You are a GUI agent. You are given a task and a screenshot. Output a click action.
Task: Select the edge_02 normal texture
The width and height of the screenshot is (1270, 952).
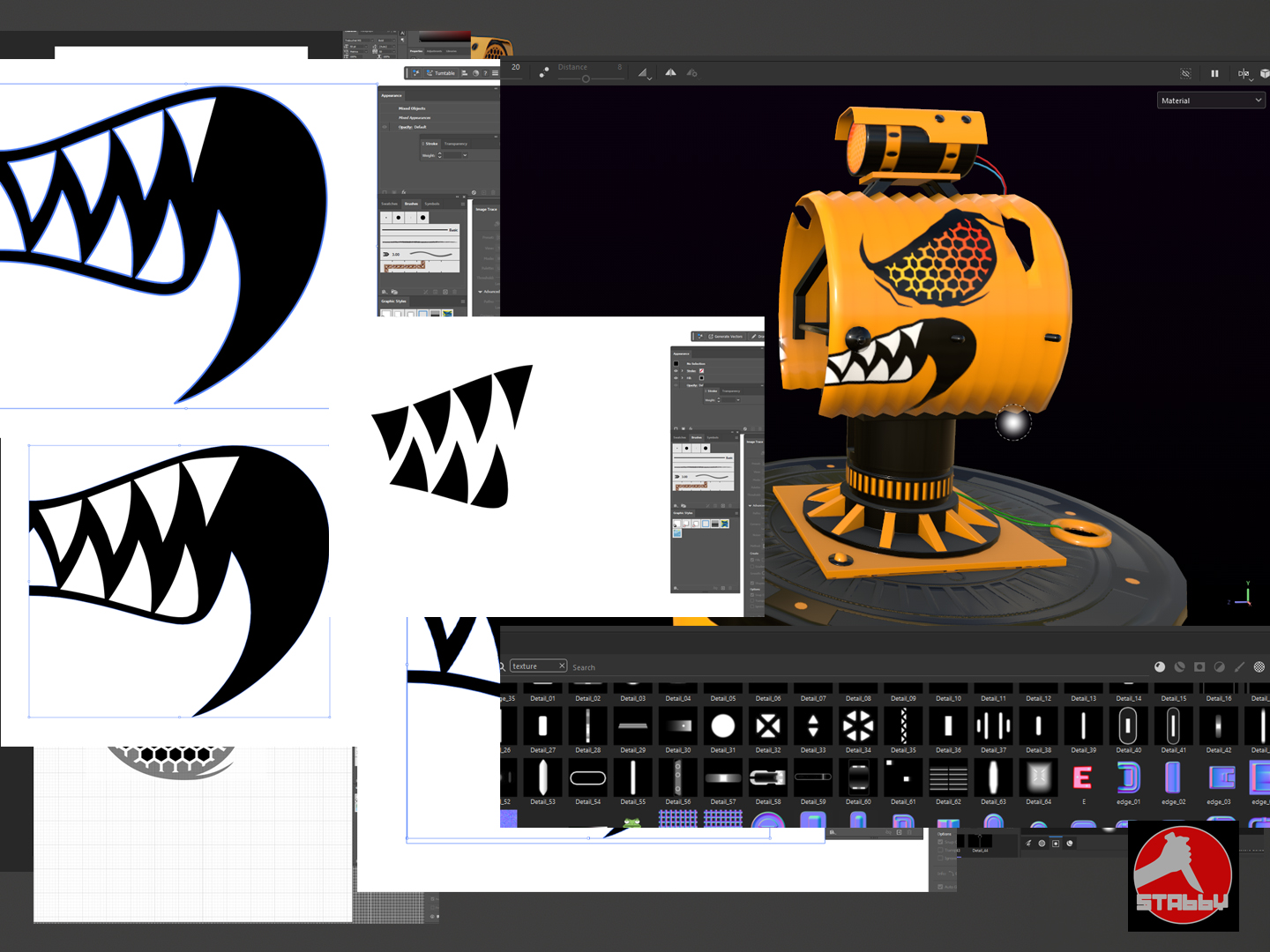1173,777
